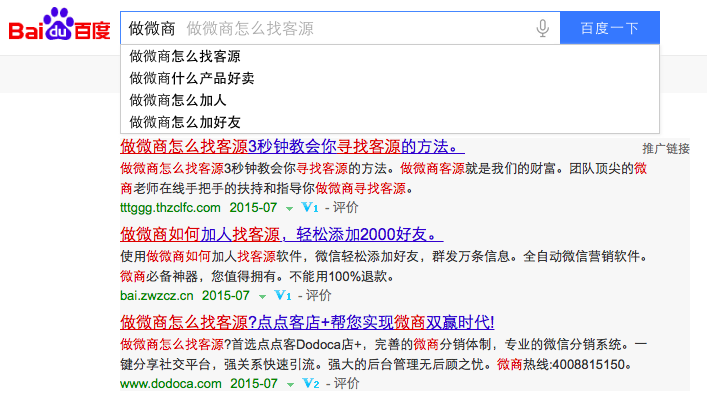Choose suggestion 做微商怎么加好友

[x=185, y=122]
